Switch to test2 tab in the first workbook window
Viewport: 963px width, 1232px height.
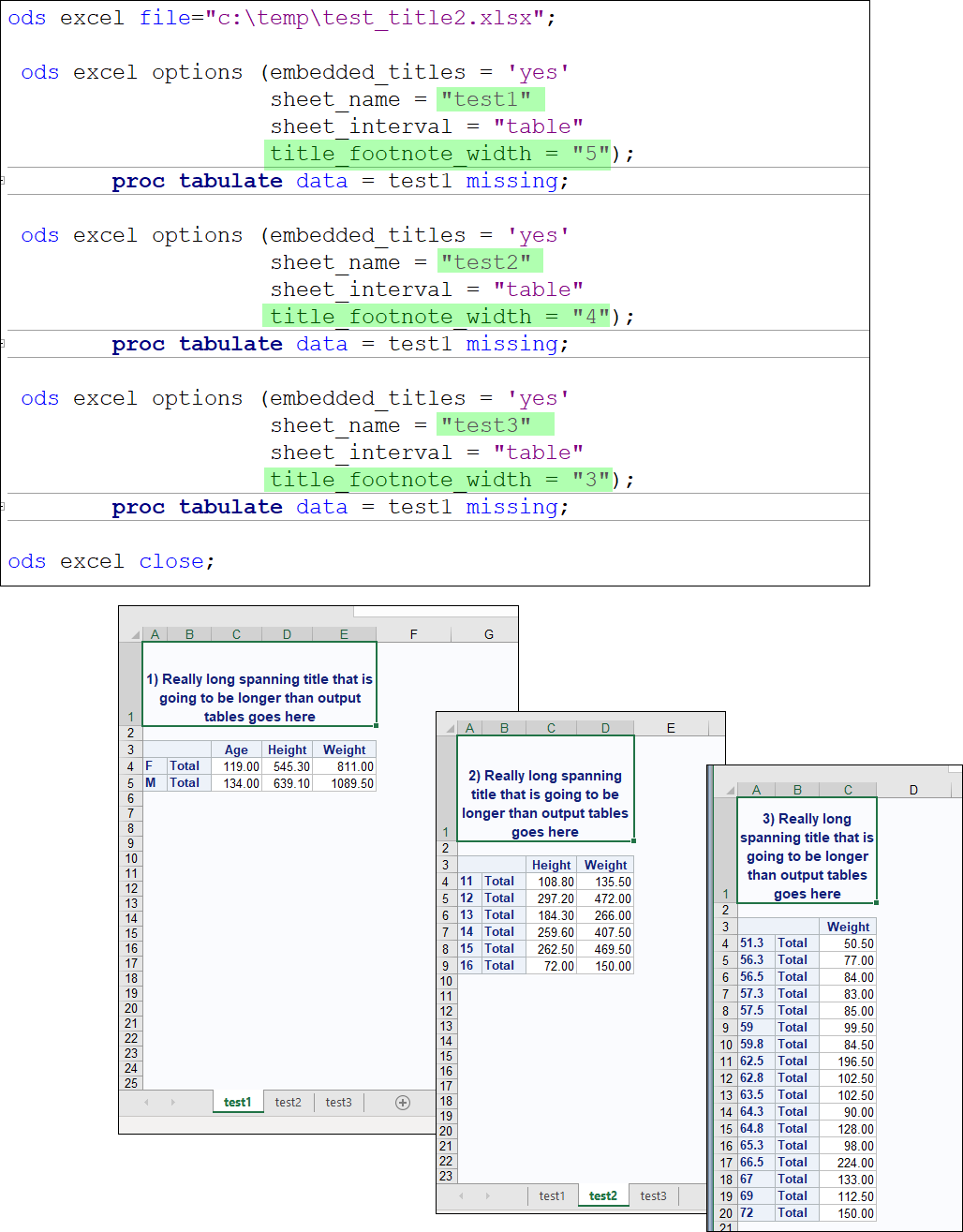289,1103
